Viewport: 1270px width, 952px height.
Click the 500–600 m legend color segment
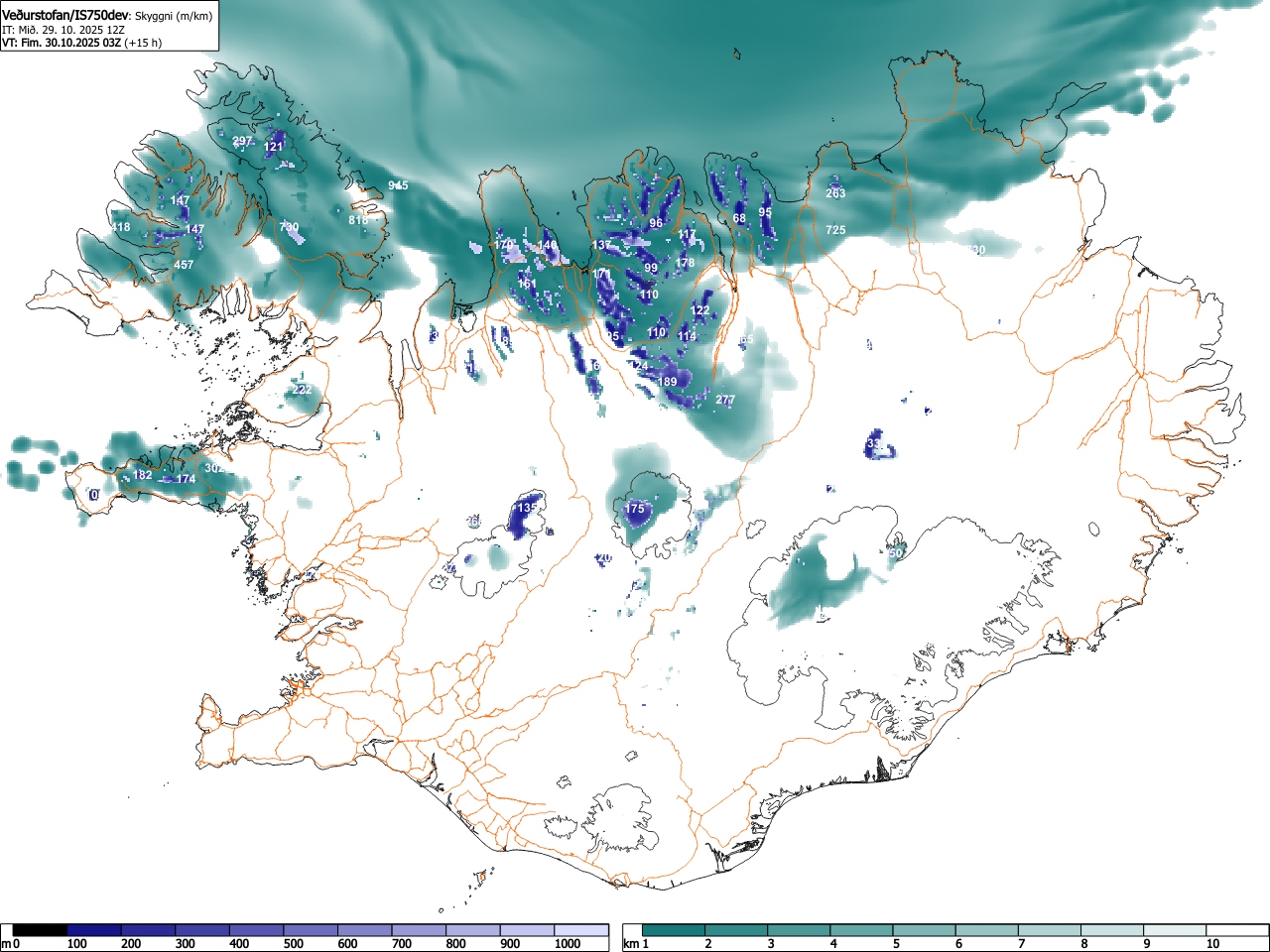(312, 930)
